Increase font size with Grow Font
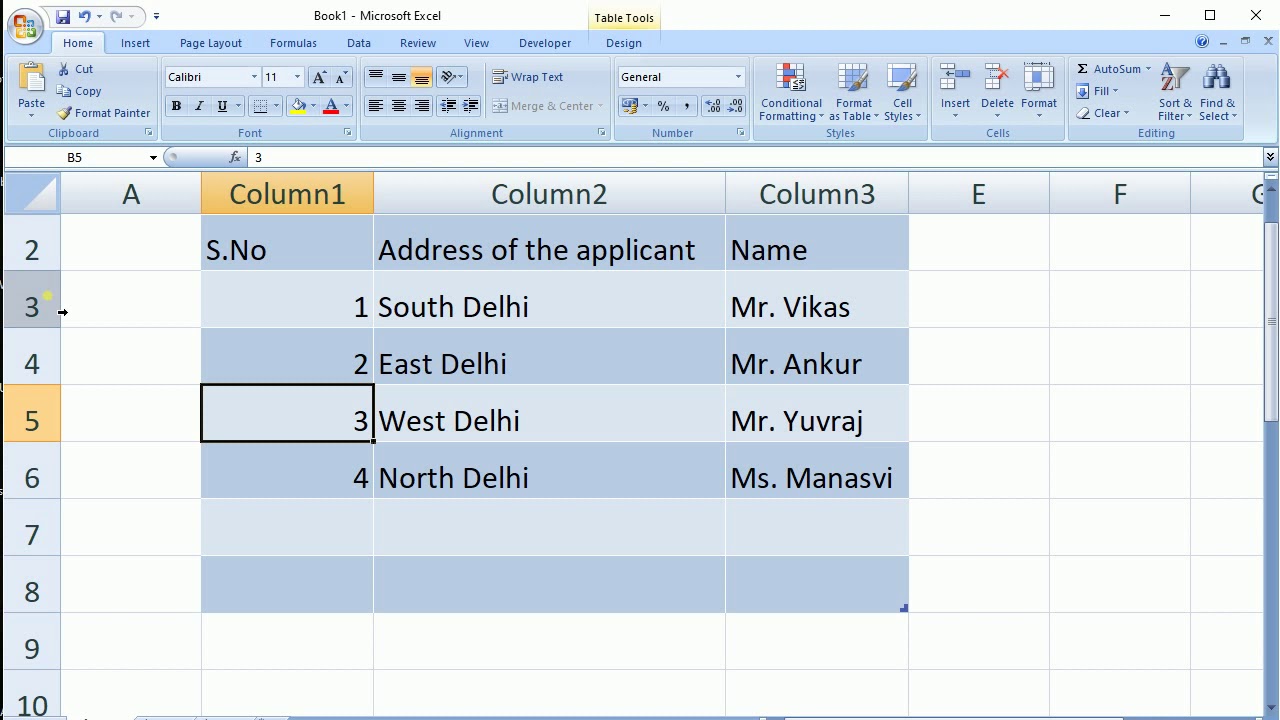Image resolution: width=1280 pixels, height=720 pixels. [319, 77]
